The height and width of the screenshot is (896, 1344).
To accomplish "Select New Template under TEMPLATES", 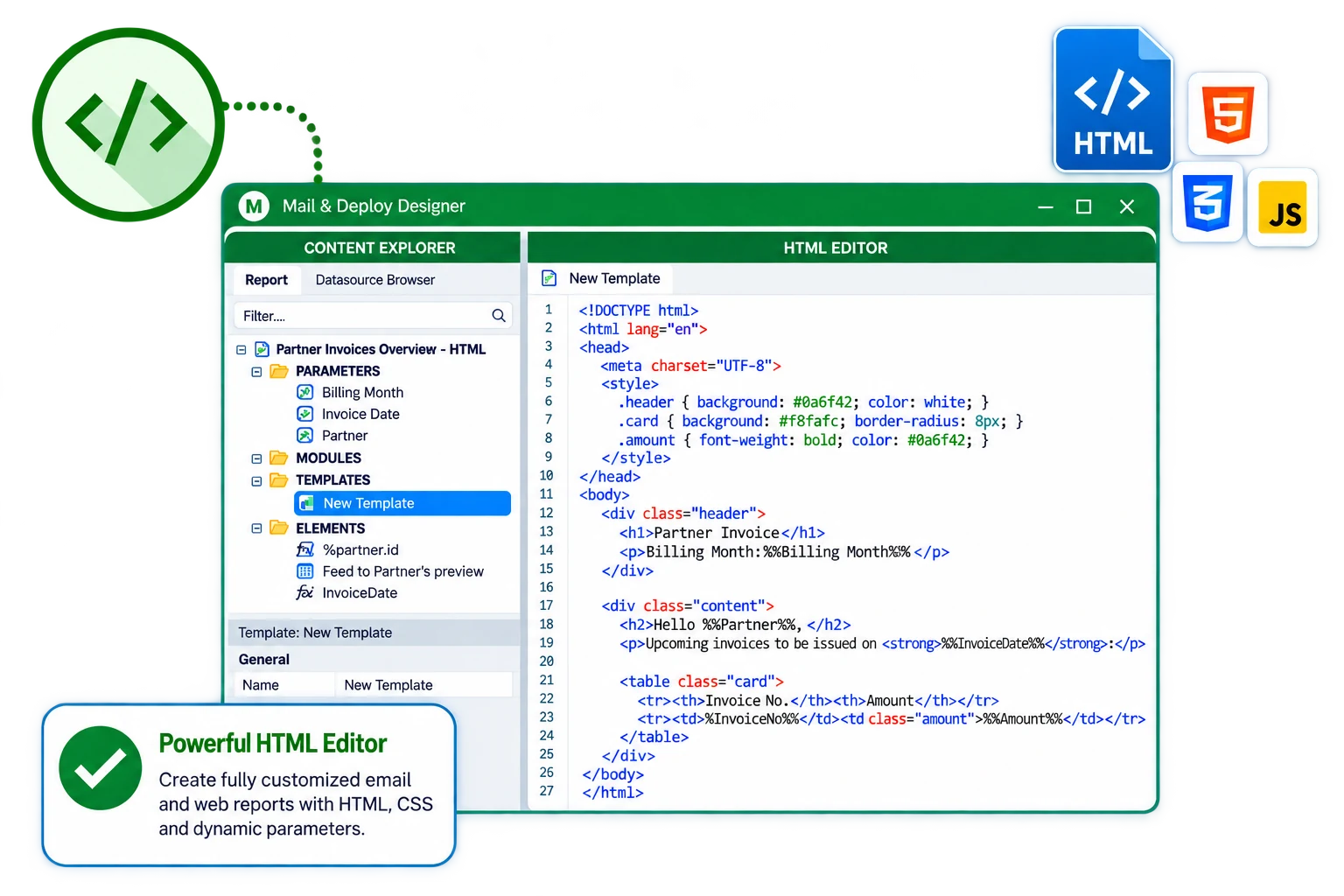I will pyautogui.click(x=402, y=503).
